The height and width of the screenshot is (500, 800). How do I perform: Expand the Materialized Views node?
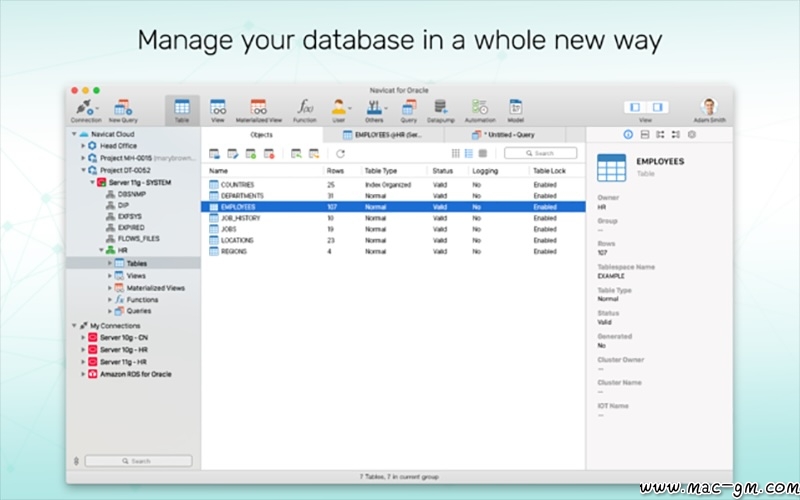point(109,288)
